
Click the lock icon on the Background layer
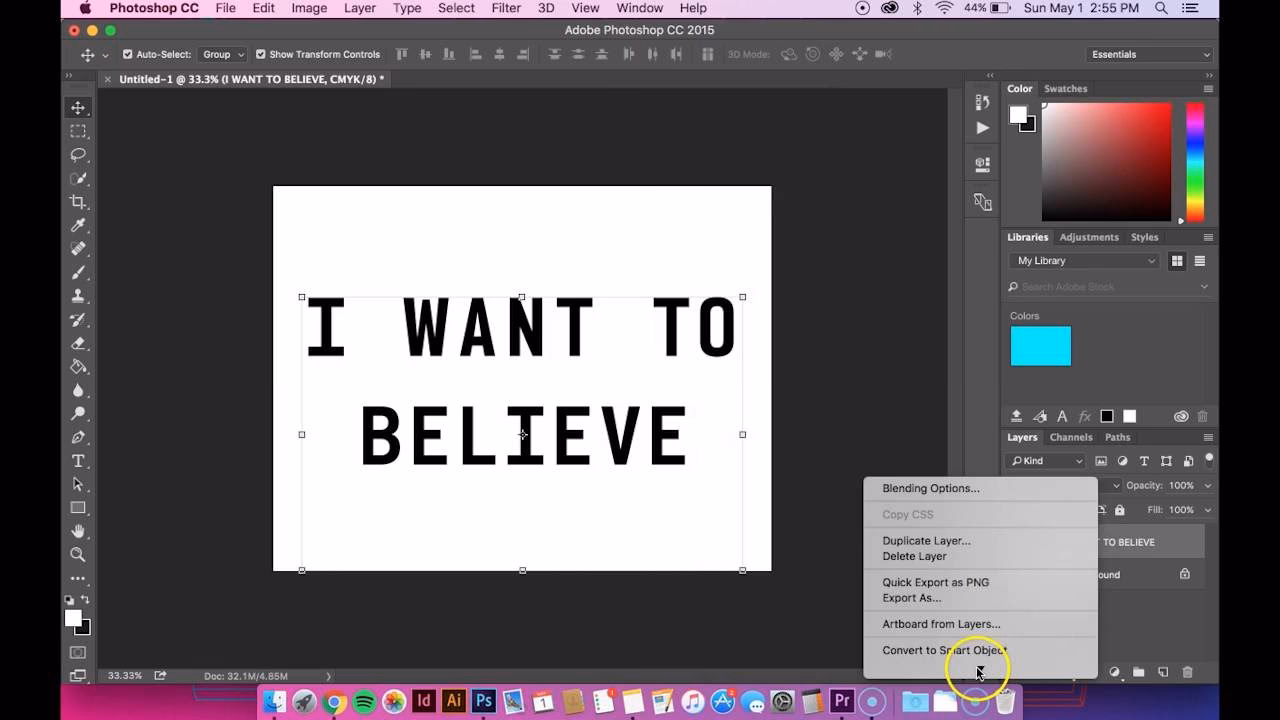pyautogui.click(x=1184, y=574)
